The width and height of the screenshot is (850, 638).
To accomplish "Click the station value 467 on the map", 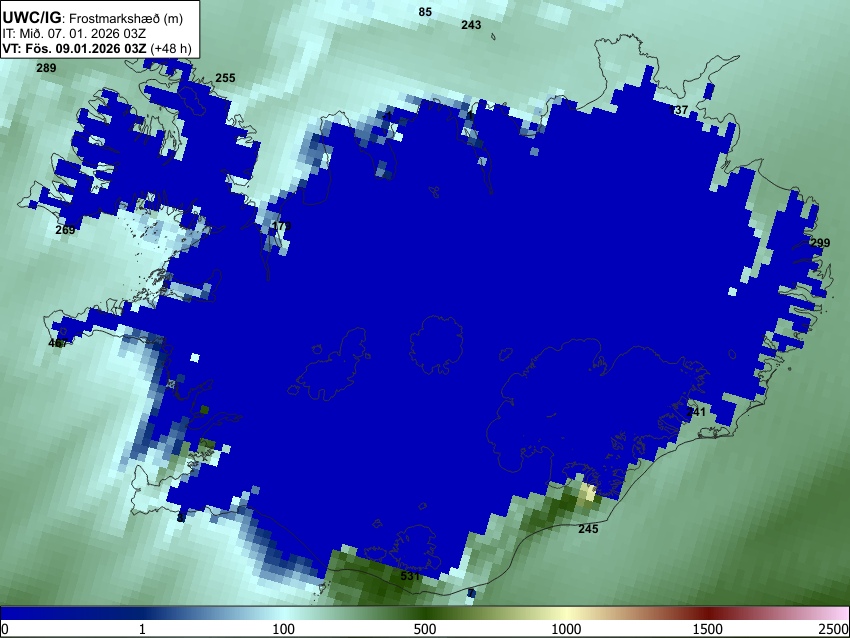I will [58, 343].
